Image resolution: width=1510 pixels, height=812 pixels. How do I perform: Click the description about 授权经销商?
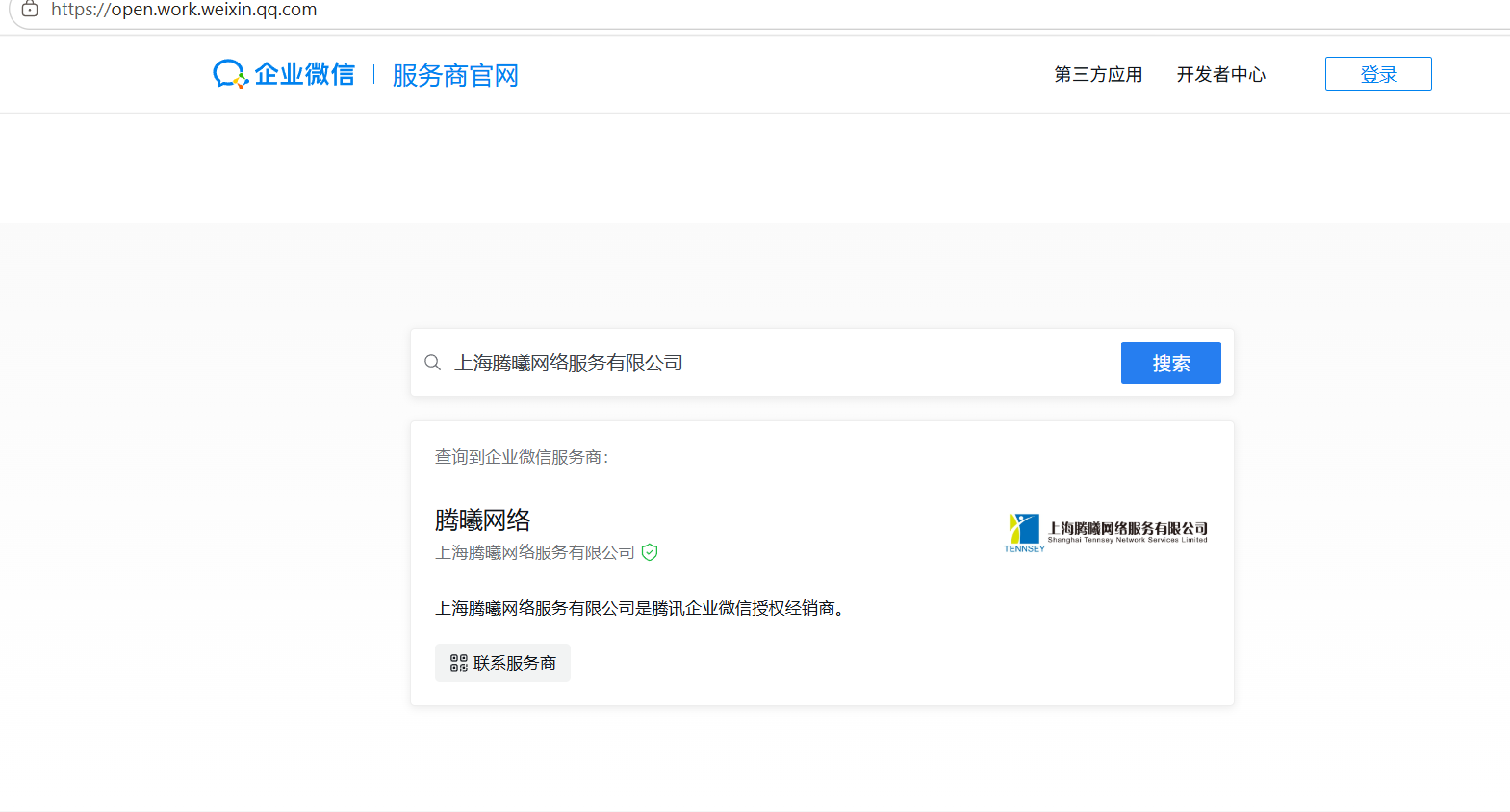642,608
